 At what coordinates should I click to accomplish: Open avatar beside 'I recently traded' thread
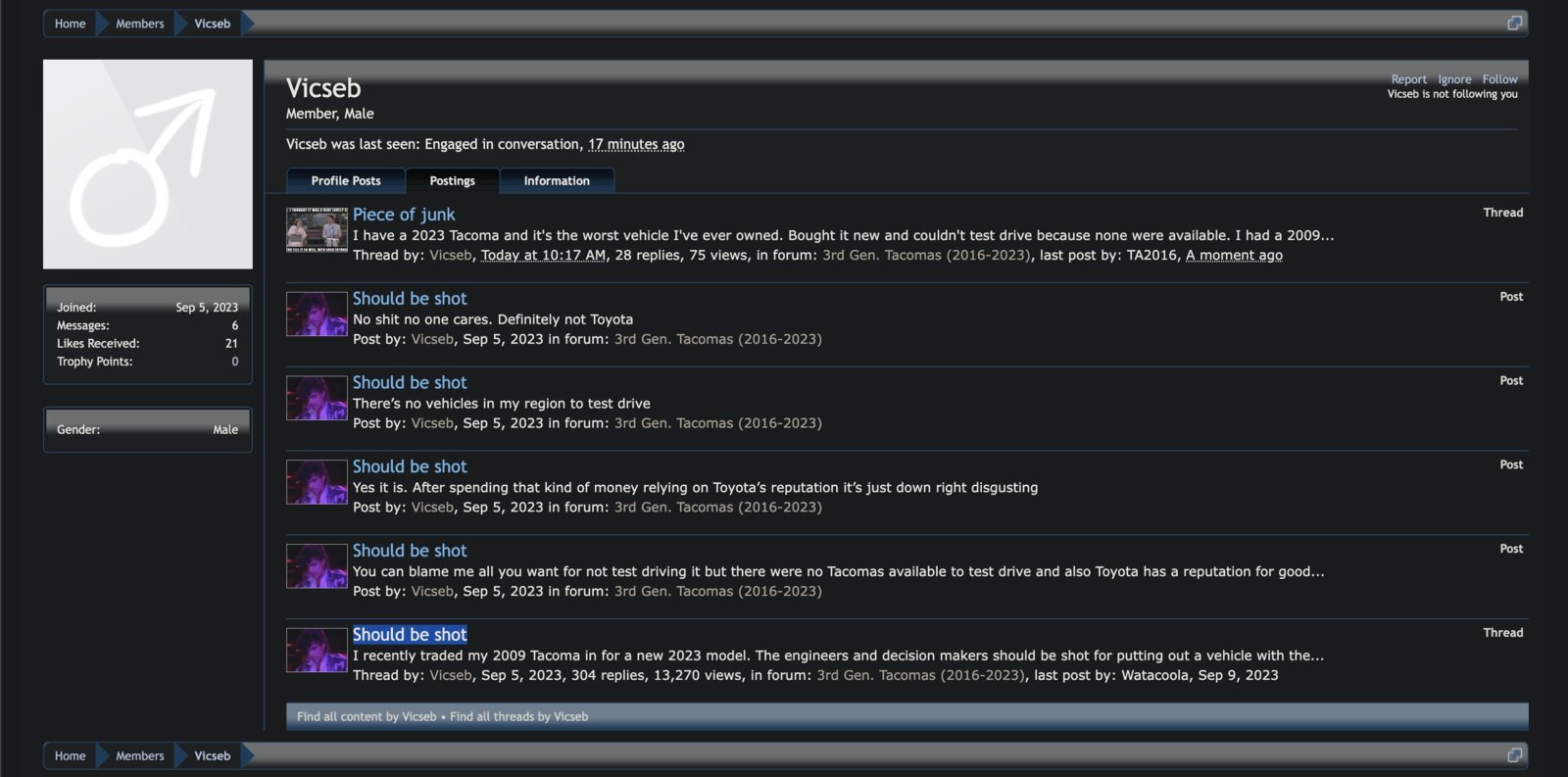tap(317, 651)
